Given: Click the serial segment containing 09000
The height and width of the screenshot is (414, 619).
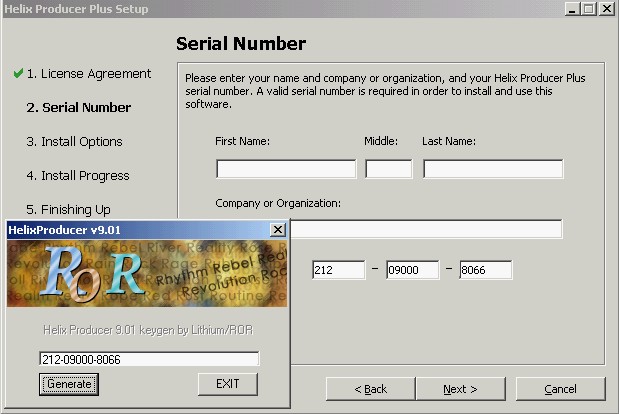Looking at the screenshot, I should [x=413, y=270].
